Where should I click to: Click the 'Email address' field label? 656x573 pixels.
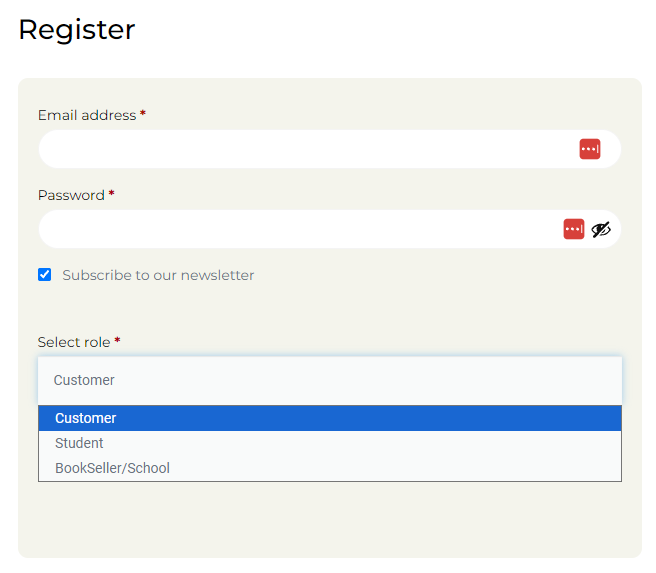coord(87,115)
